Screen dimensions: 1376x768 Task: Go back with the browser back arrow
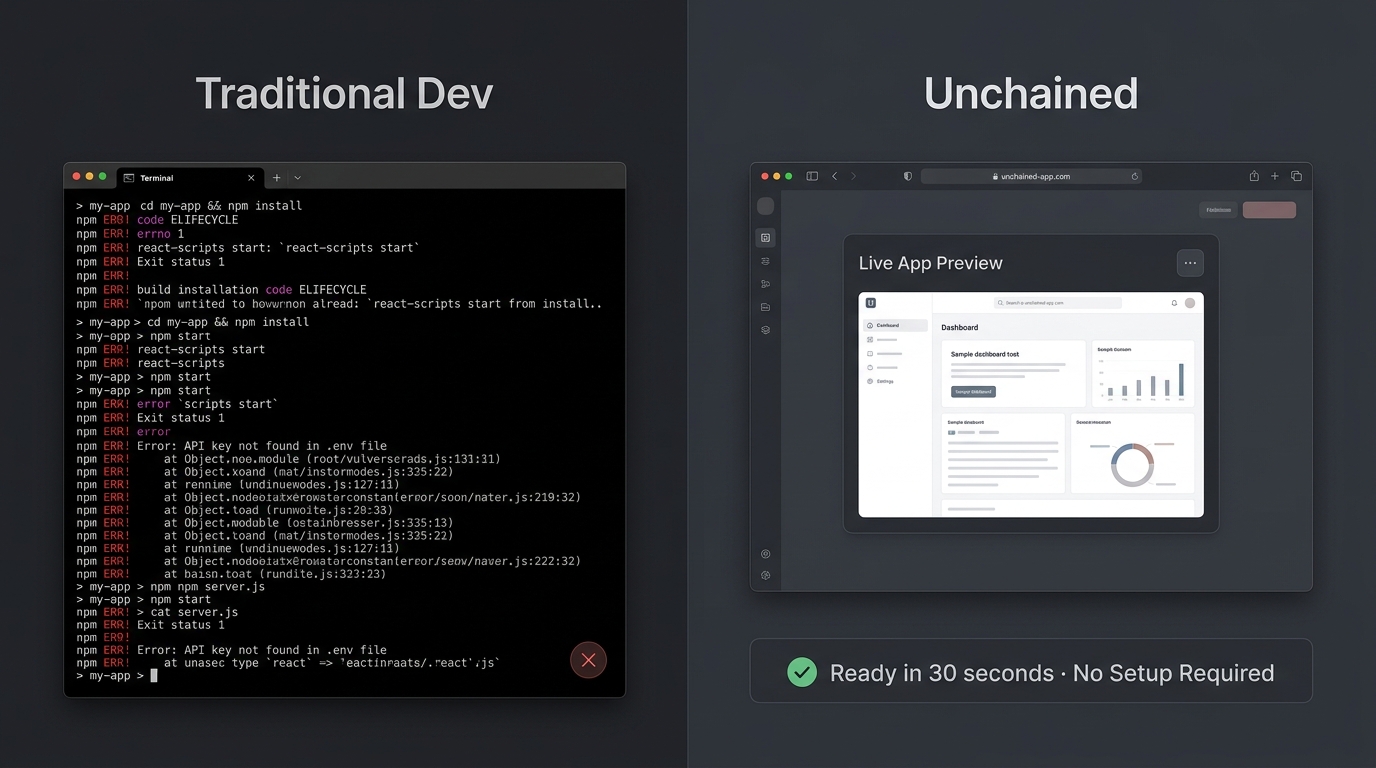pos(835,176)
